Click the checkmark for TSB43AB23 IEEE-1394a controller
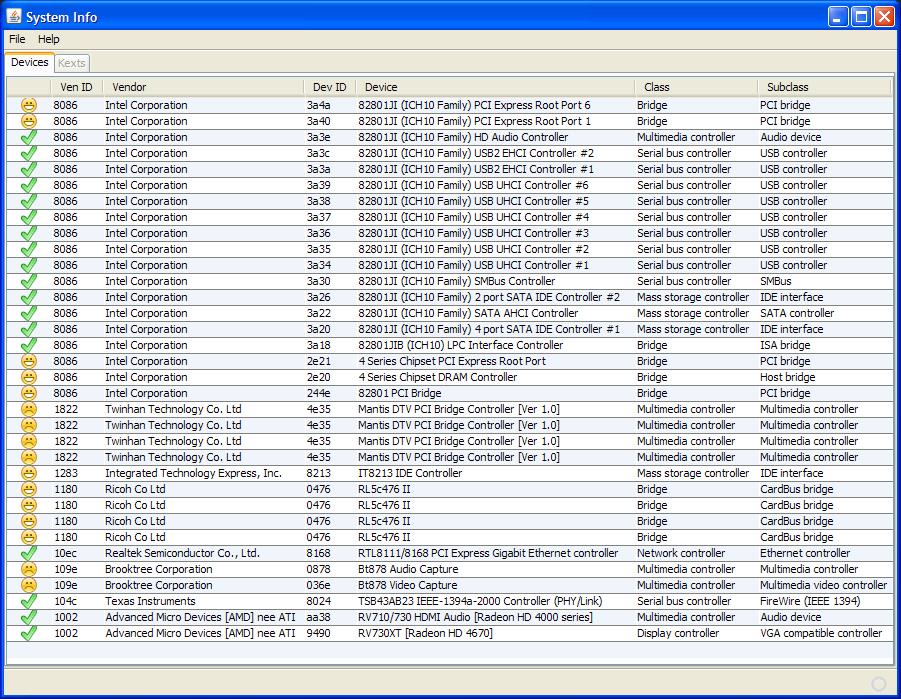The height and width of the screenshot is (699, 901). click(29, 601)
